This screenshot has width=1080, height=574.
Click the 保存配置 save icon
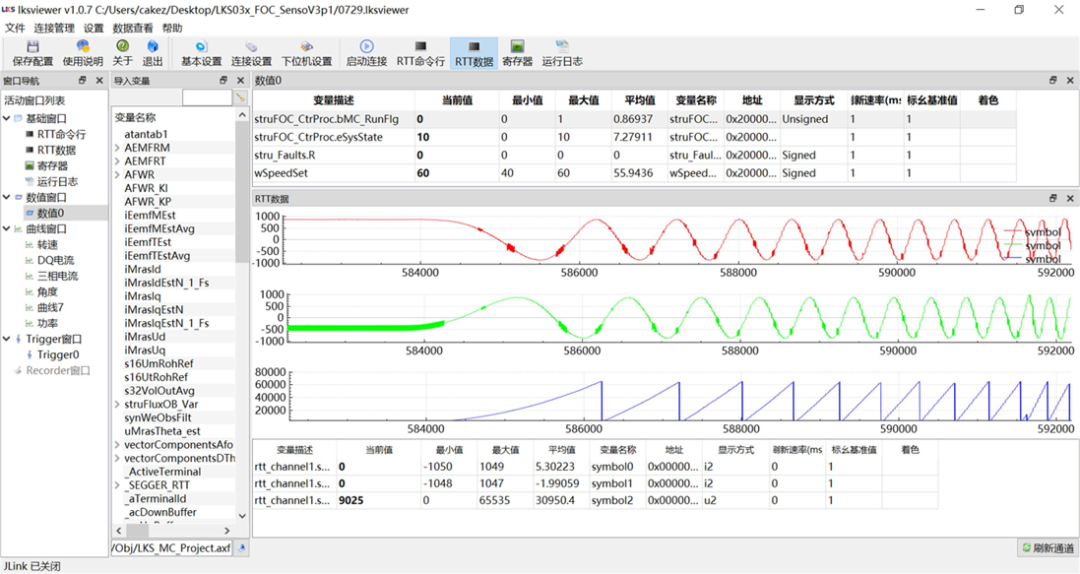click(x=32, y=47)
